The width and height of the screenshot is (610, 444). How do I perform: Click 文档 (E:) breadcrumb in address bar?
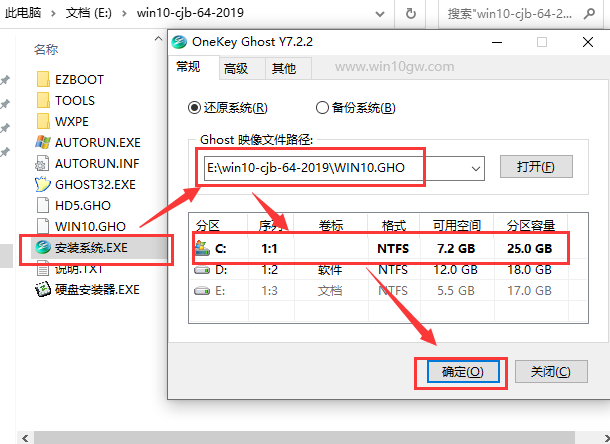coord(89,13)
